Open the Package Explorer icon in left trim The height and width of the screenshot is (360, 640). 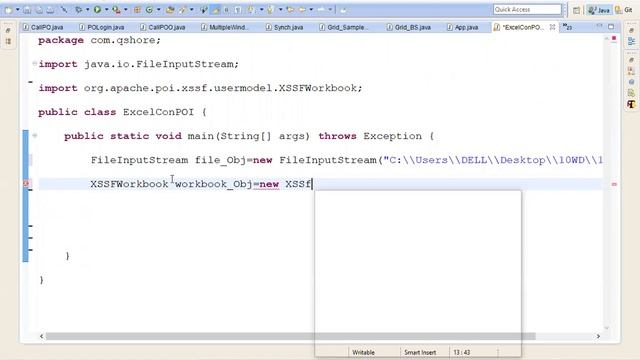click(9, 41)
